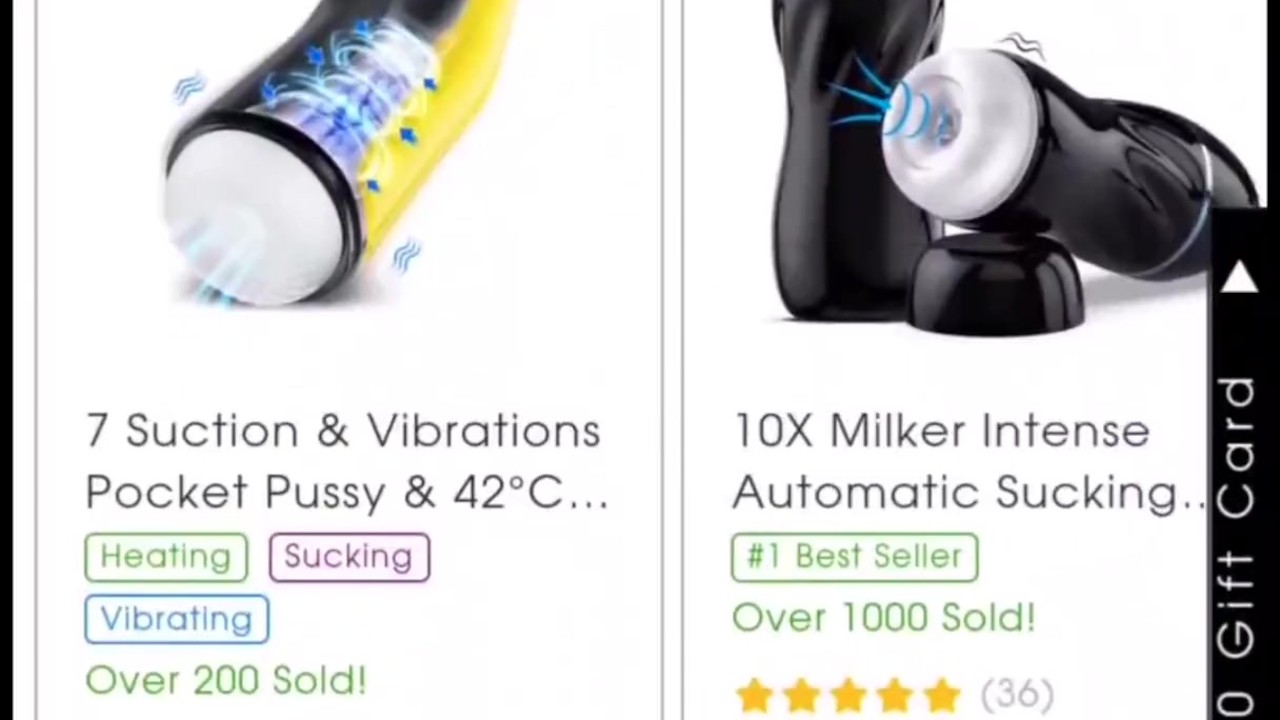
Task: Open the (36) reviews count
Action: click(1017, 695)
